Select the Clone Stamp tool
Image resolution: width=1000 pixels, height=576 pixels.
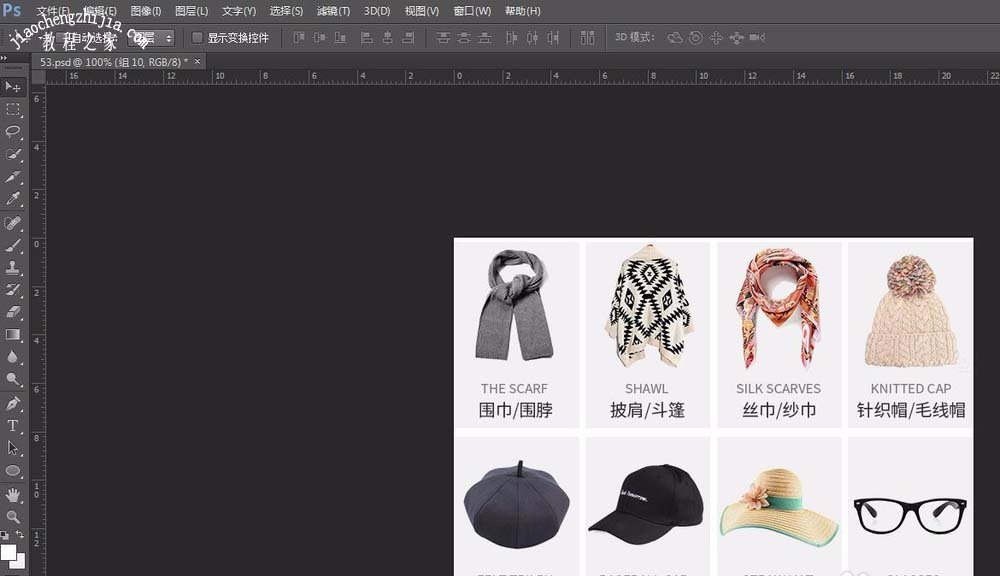pos(13,266)
